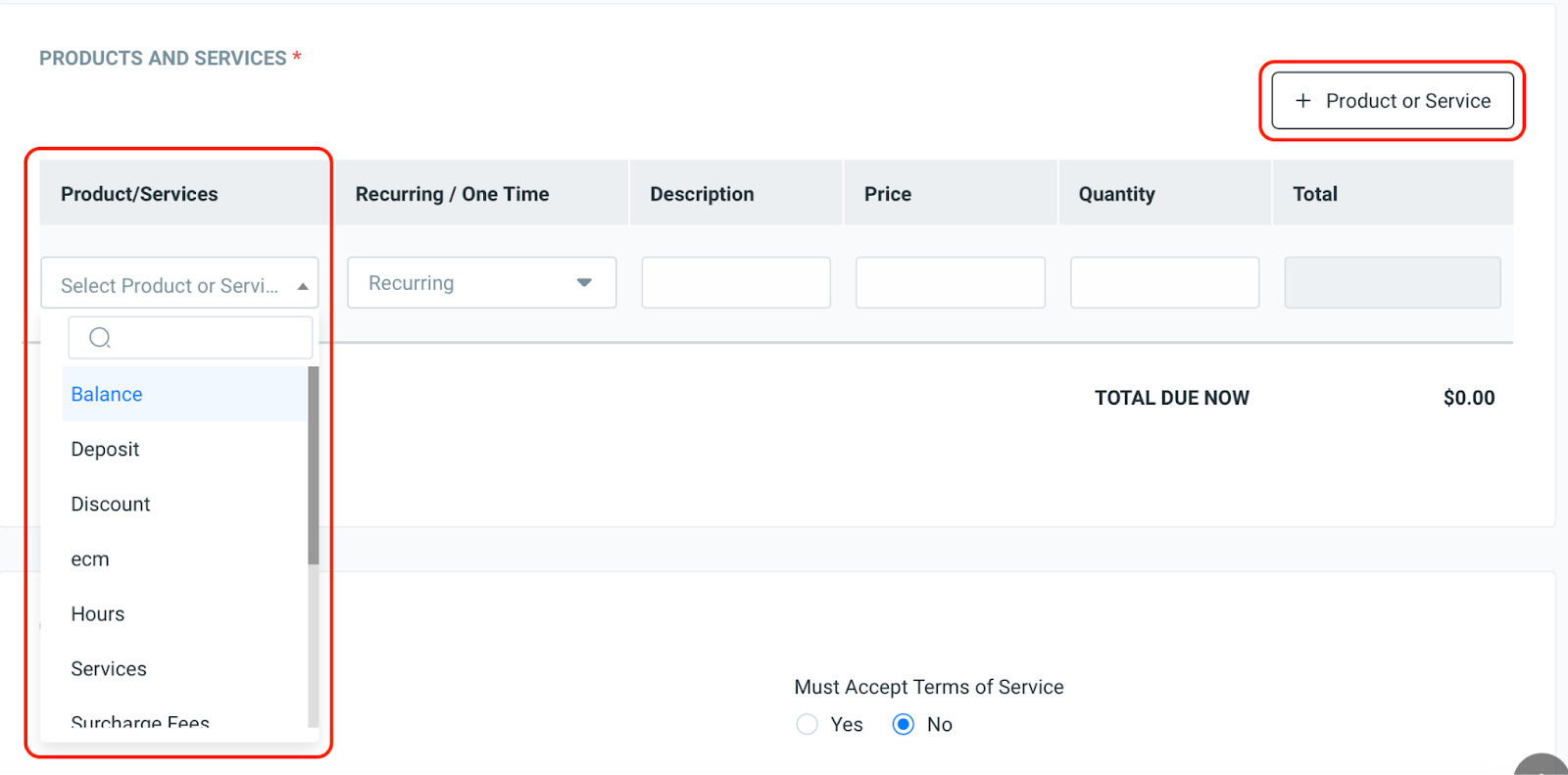Choose ecm in the dropdown list
The width and height of the screenshot is (1568, 775).
coord(185,559)
